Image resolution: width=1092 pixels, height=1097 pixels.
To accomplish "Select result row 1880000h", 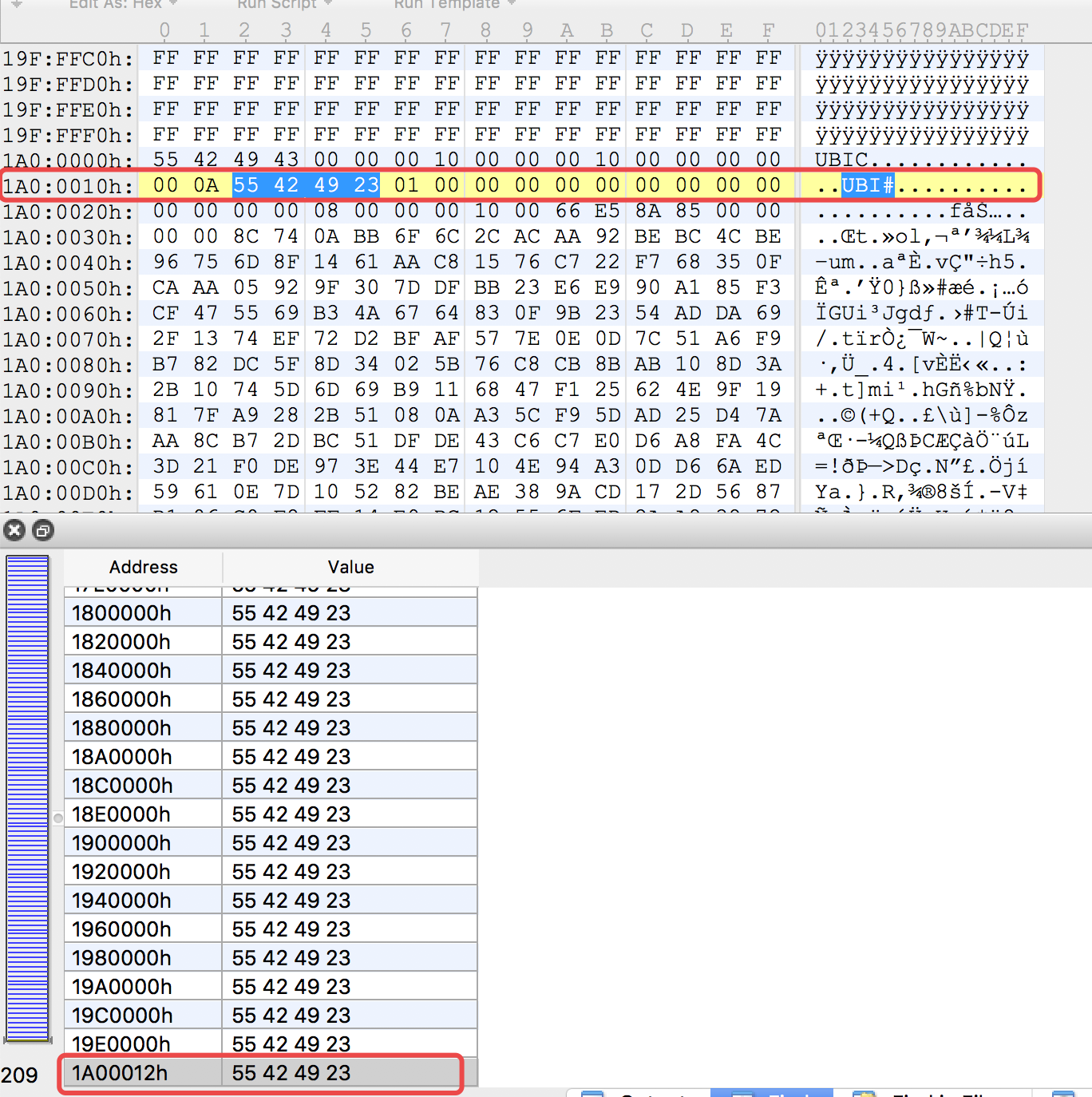I will (271, 728).
